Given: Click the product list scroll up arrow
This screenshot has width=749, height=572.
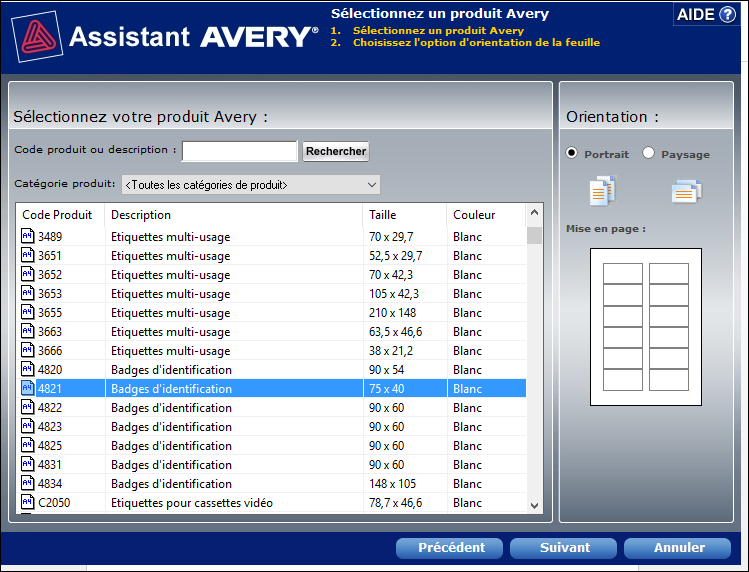Looking at the screenshot, I should (535, 212).
